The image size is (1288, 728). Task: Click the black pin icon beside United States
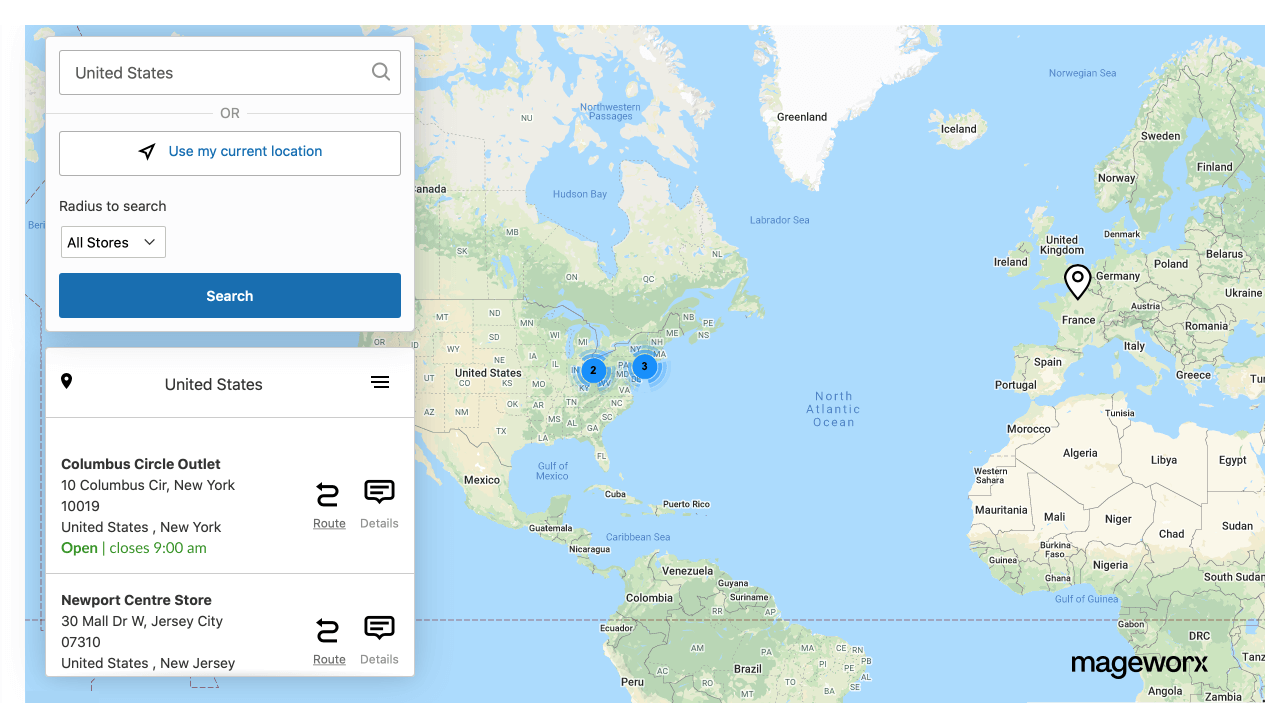(x=67, y=381)
